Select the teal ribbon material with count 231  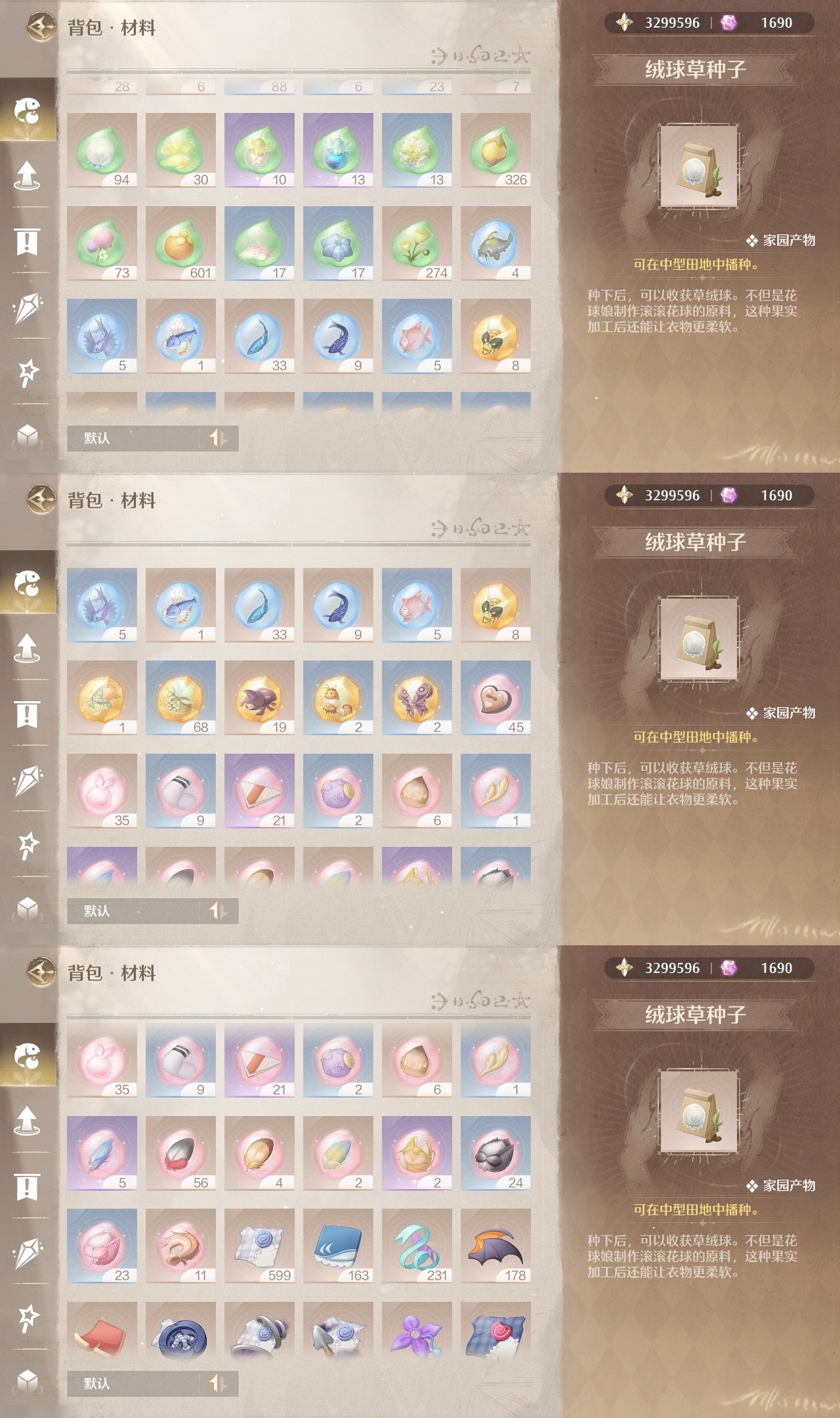pyautogui.click(x=417, y=1246)
